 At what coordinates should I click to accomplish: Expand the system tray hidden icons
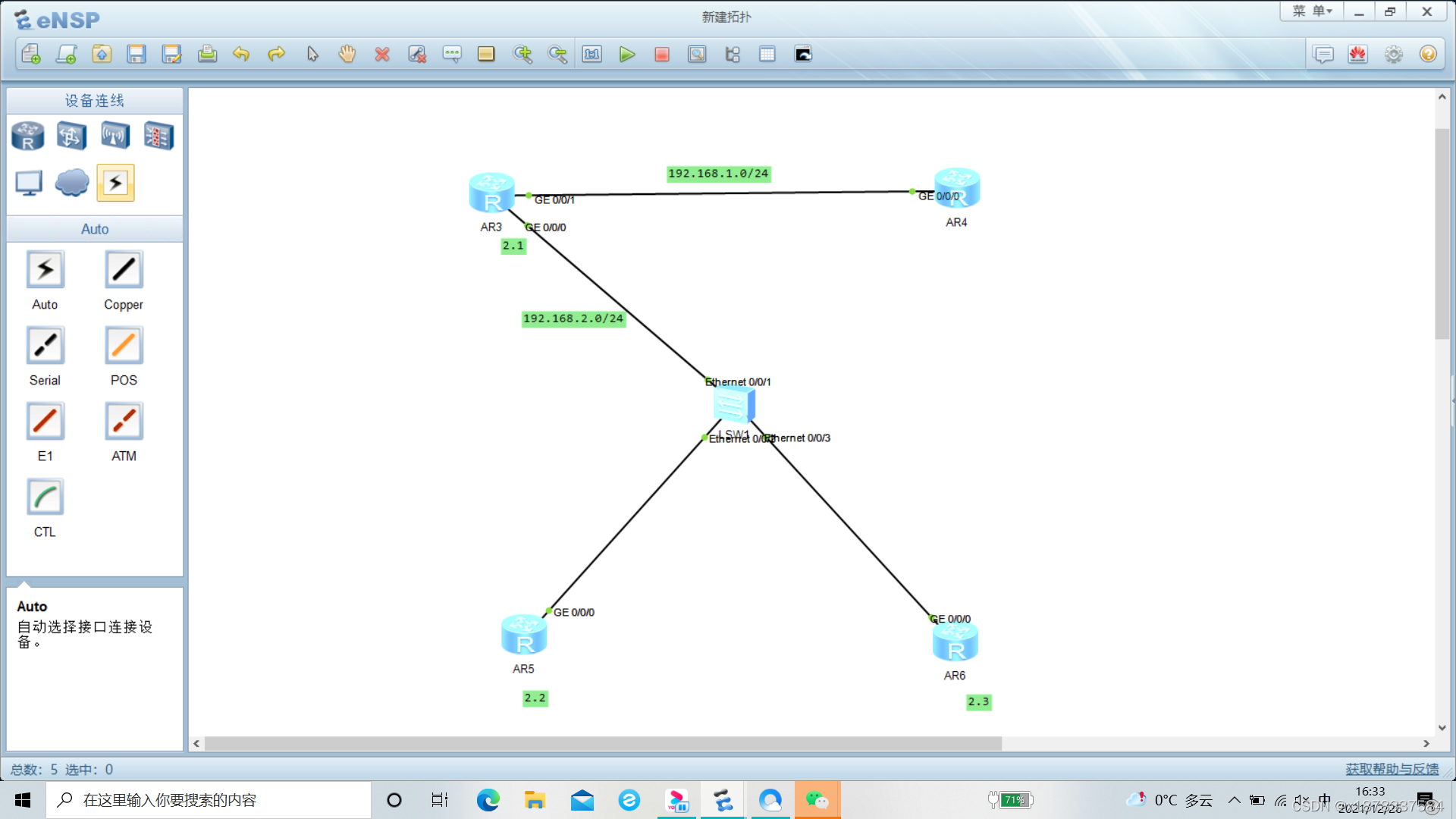pos(1235,800)
